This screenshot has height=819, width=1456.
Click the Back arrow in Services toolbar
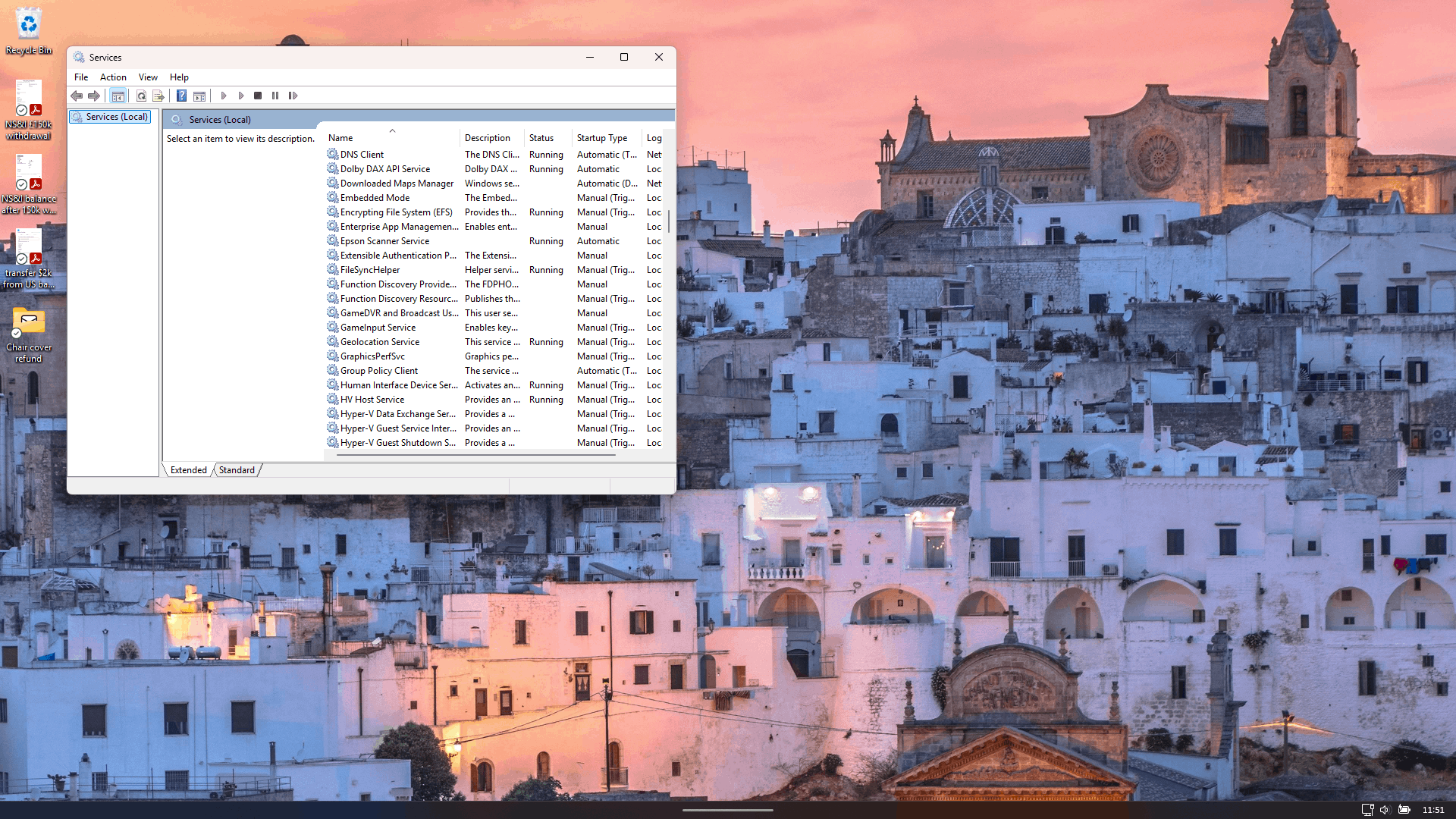(77, 96)
